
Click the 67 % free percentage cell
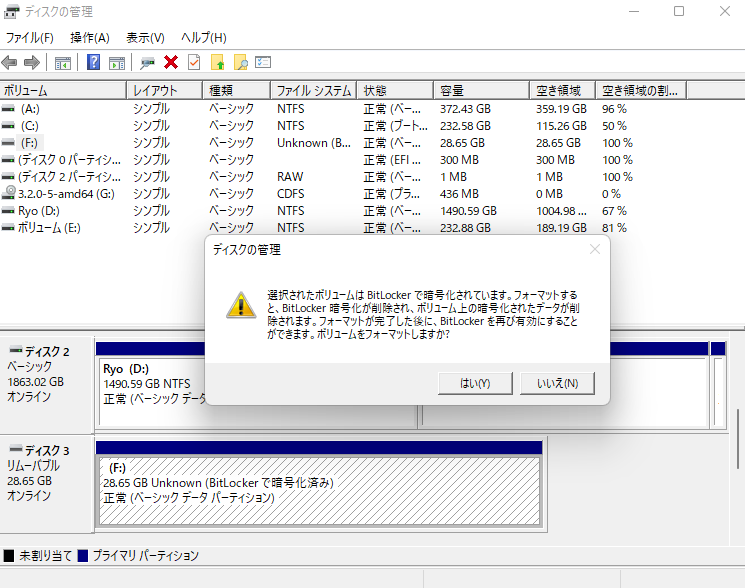click(614, 211)
